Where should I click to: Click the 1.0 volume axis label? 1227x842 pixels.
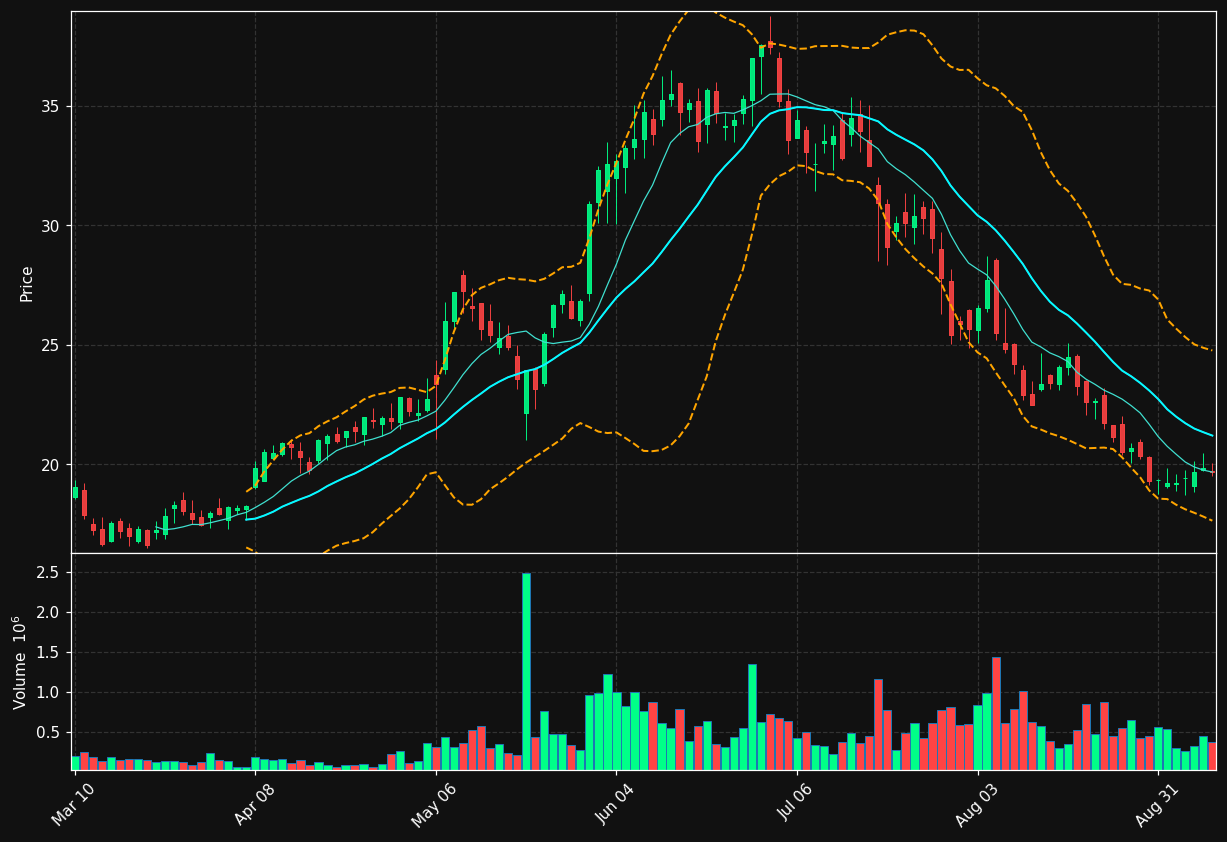[49, 693]
